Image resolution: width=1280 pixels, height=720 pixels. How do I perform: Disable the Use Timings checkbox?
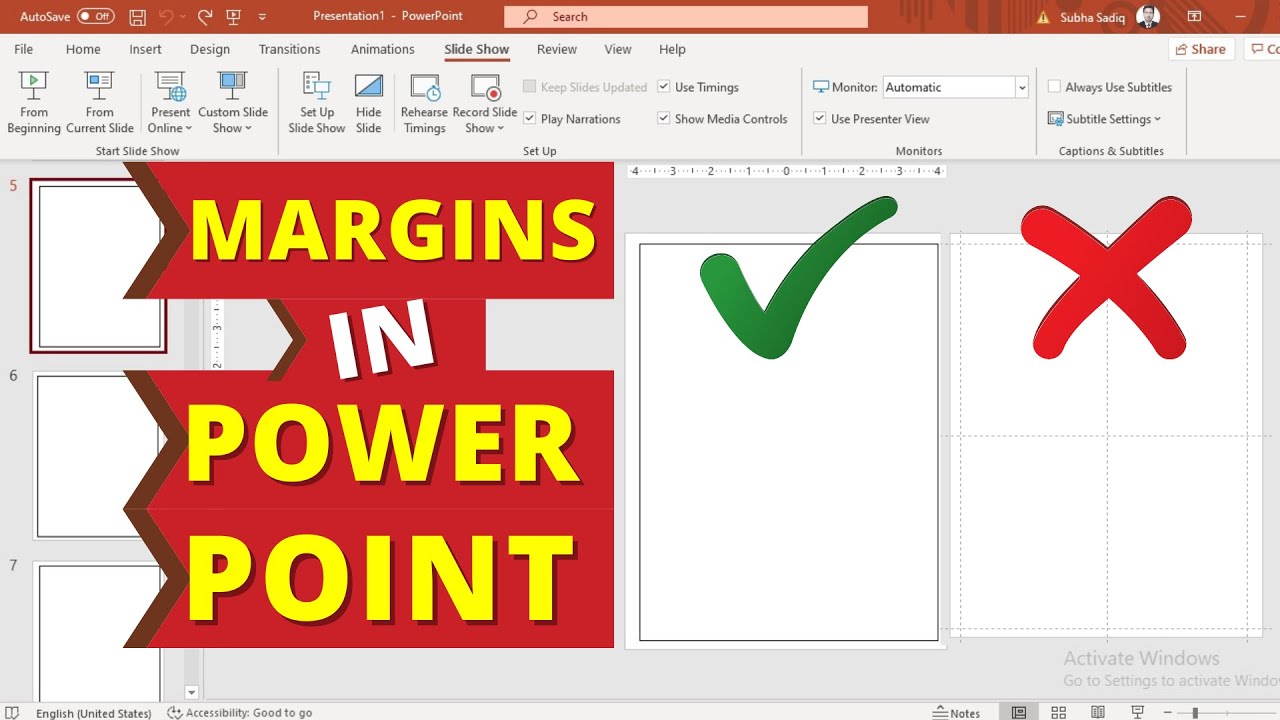point(664,87)
